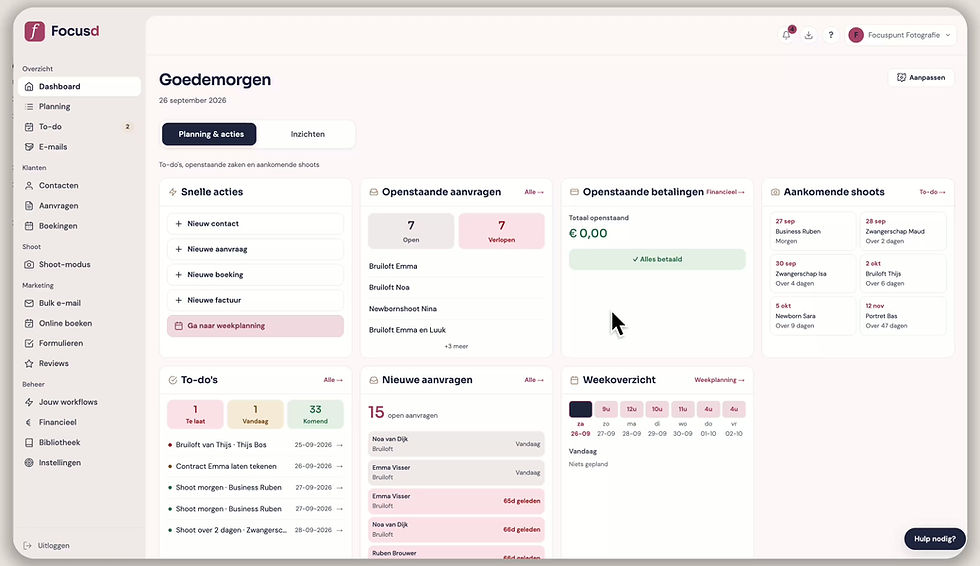
Task: Click the Jouw workflows lightning icon
Action: tap(29, 402)
